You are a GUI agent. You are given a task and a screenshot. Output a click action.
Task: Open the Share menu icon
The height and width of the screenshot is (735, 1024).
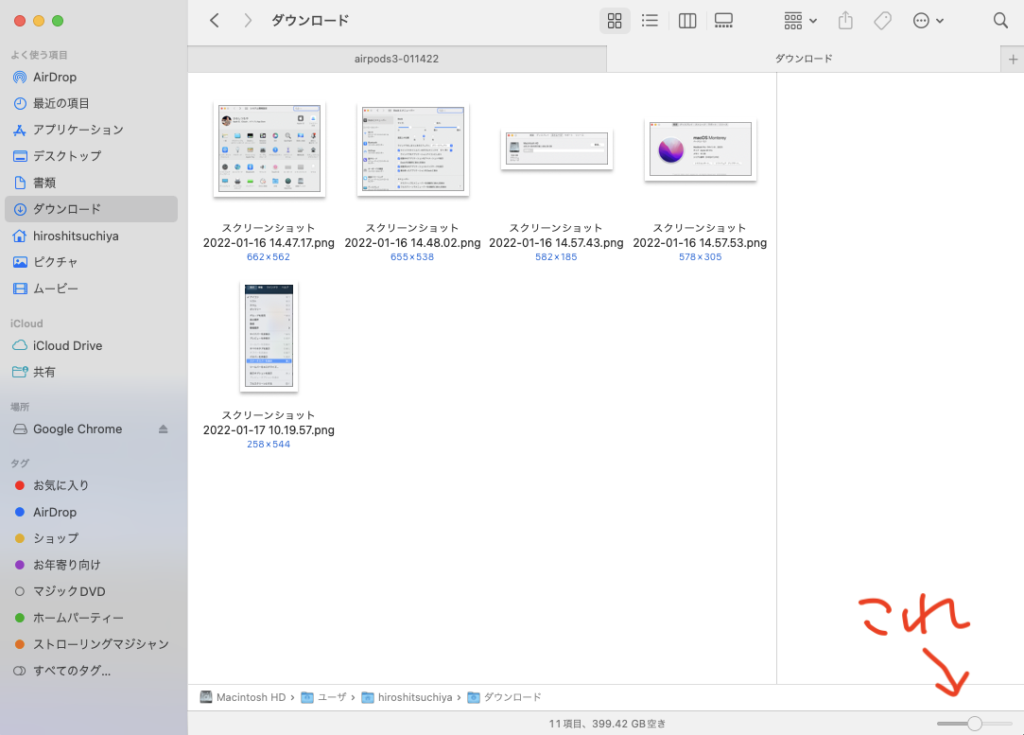pos(845,20)
